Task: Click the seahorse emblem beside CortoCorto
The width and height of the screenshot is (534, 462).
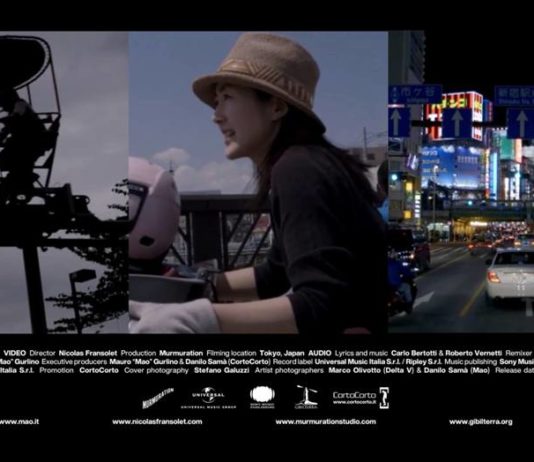Action: (384, 398)
